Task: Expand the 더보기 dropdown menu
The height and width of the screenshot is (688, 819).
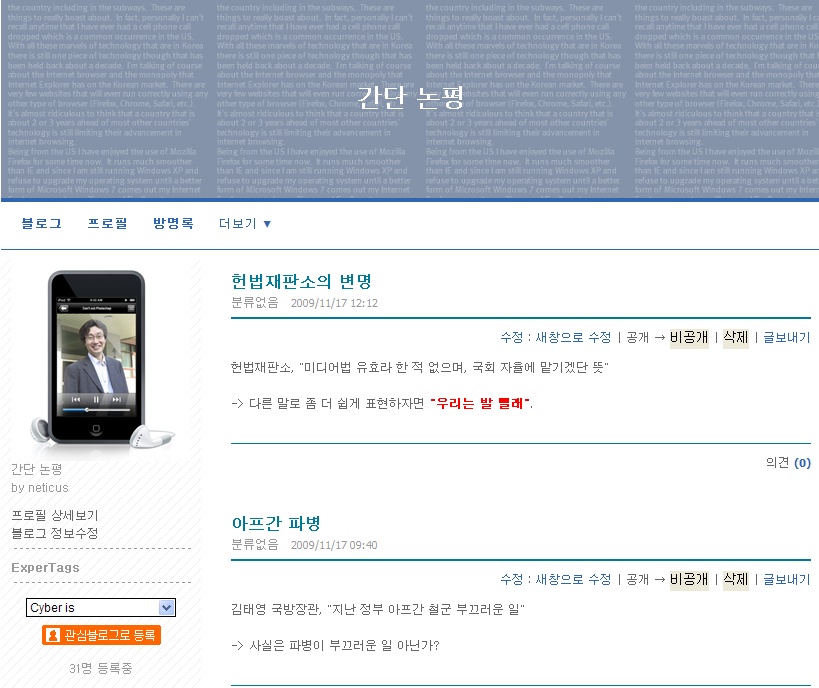Action: [244, 224]
